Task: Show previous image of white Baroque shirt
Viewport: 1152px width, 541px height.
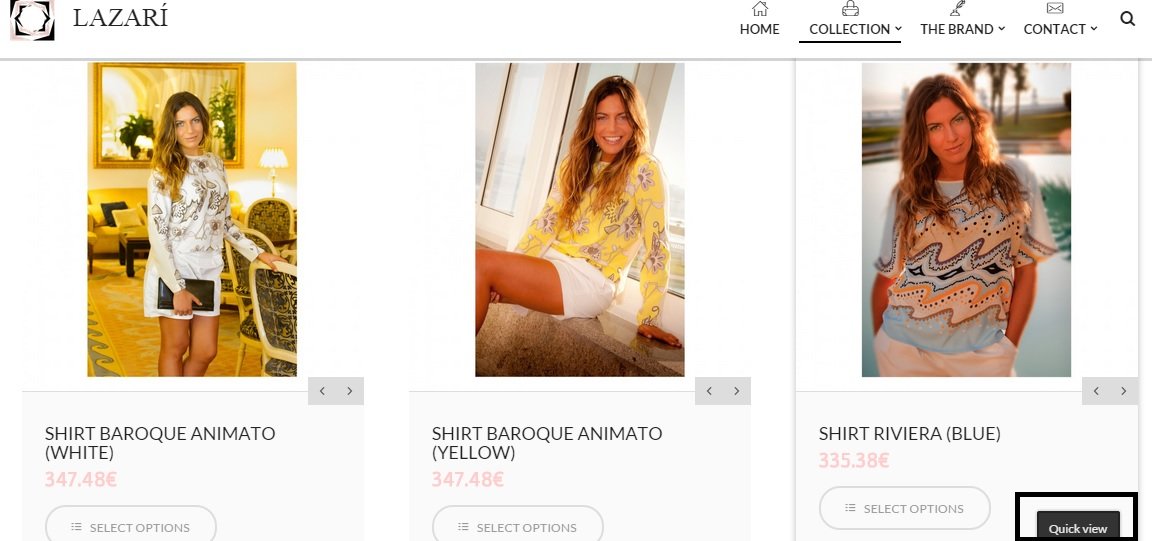Action: (322, 391)
